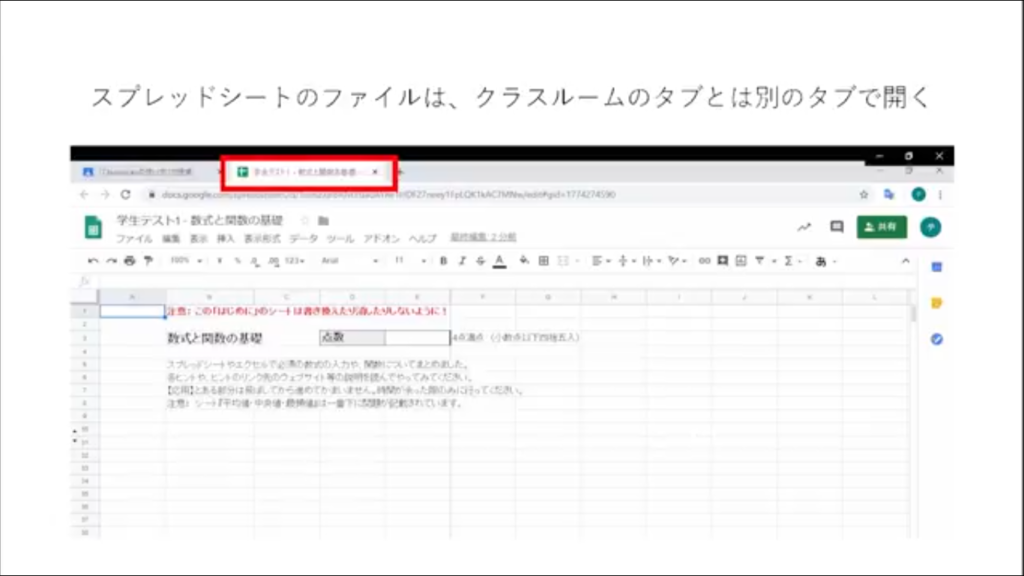Apply percent format from the toolbar

tap(237, 261)
